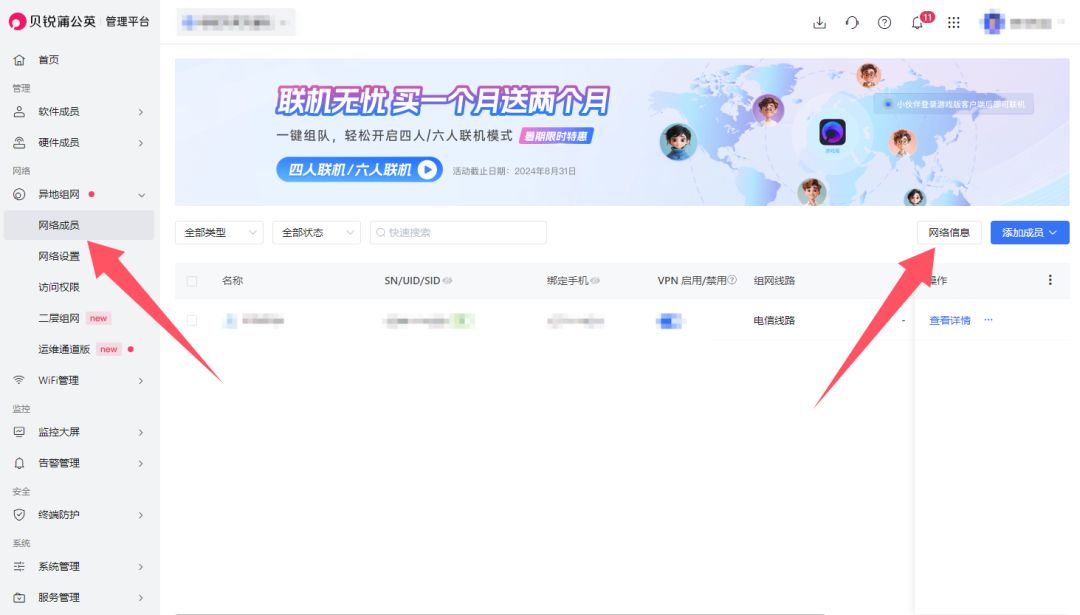Open the help question mark icon
The image size is (1080, 615).
pos(884,23)
